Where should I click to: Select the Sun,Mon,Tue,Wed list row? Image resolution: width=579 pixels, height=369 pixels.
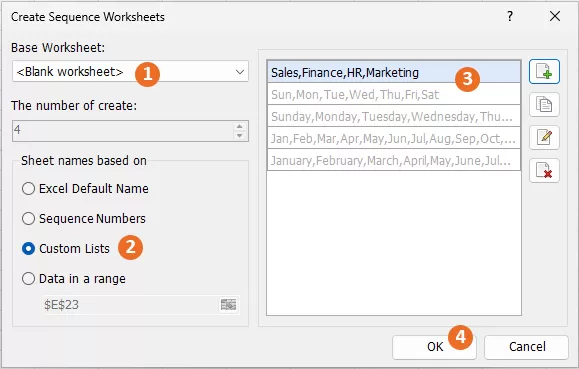[x=394, y=94]
